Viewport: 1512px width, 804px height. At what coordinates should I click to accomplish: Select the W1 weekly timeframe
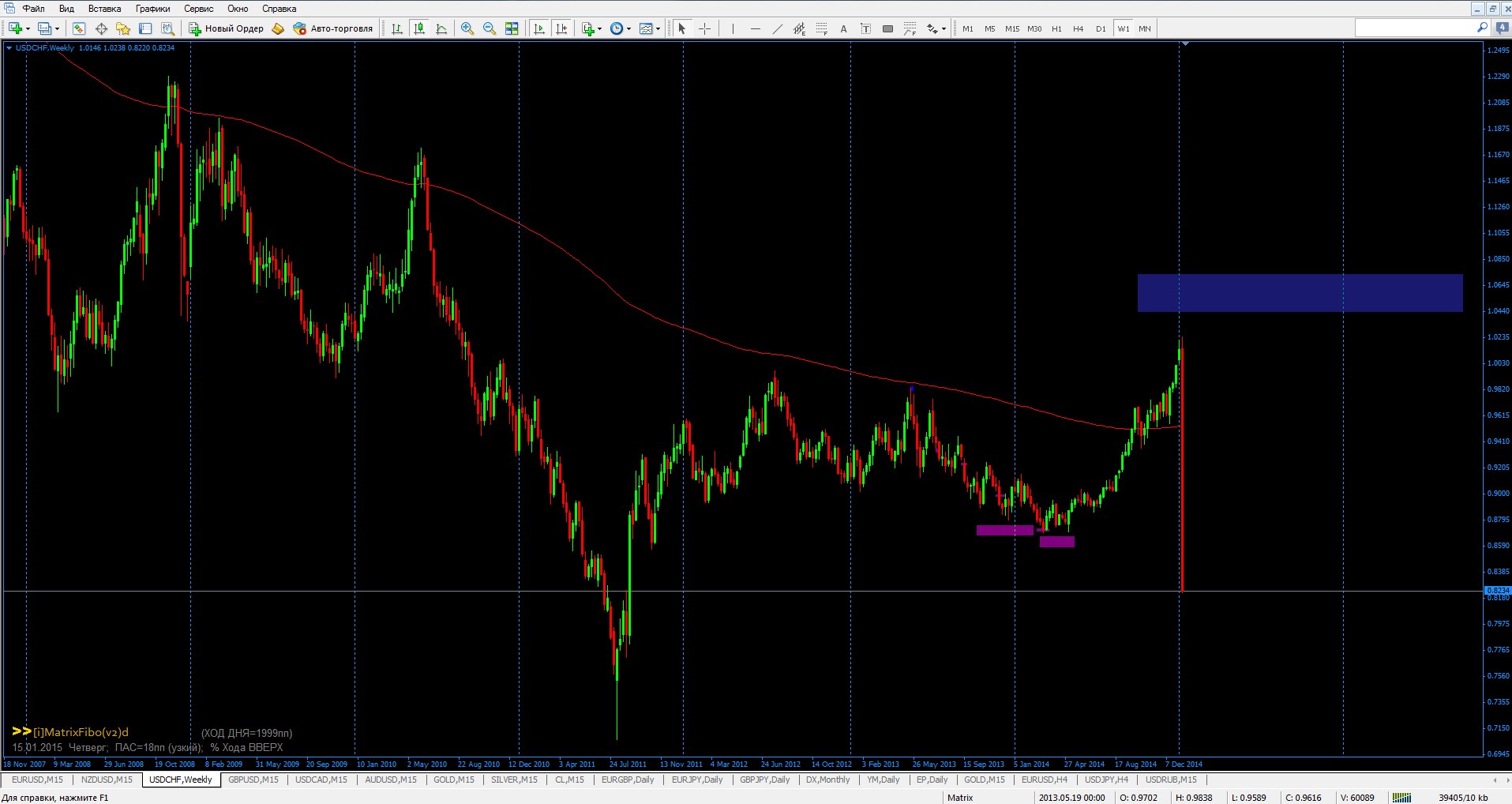[x=1123, y=28]
